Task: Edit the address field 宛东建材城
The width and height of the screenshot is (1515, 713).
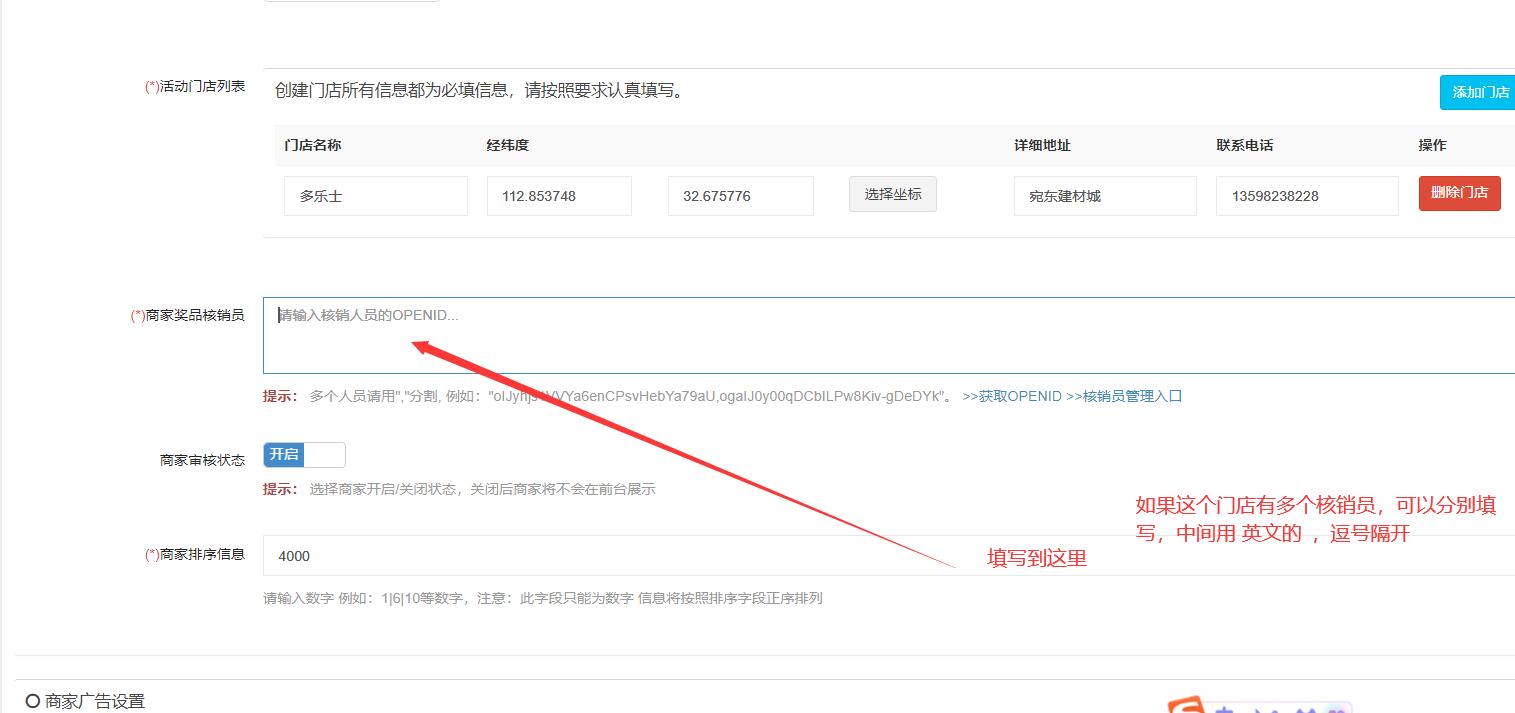Action: coord(1105,196)
